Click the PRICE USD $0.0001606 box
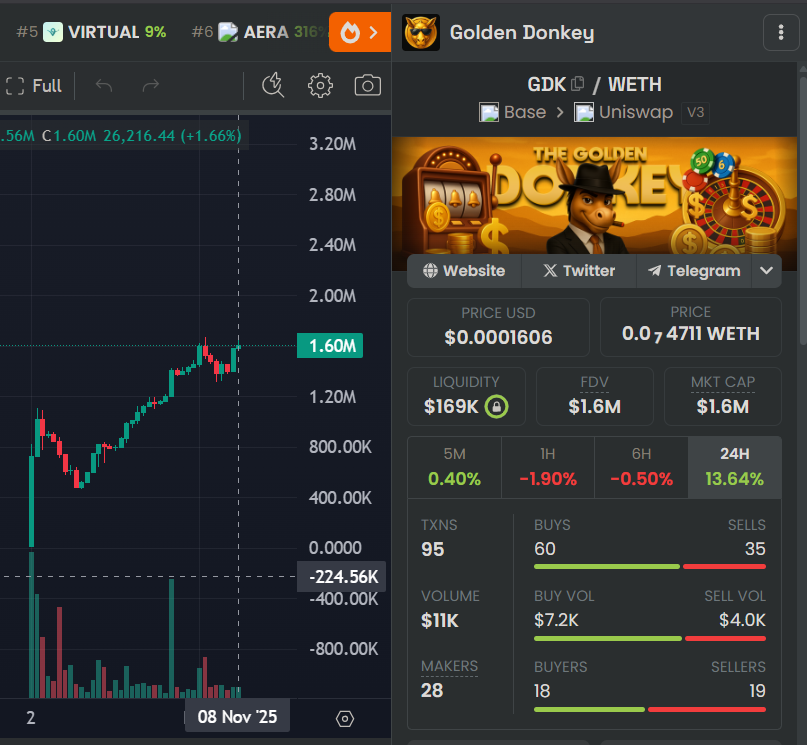This screenshot has height=745, width=807. click(498, 327)
